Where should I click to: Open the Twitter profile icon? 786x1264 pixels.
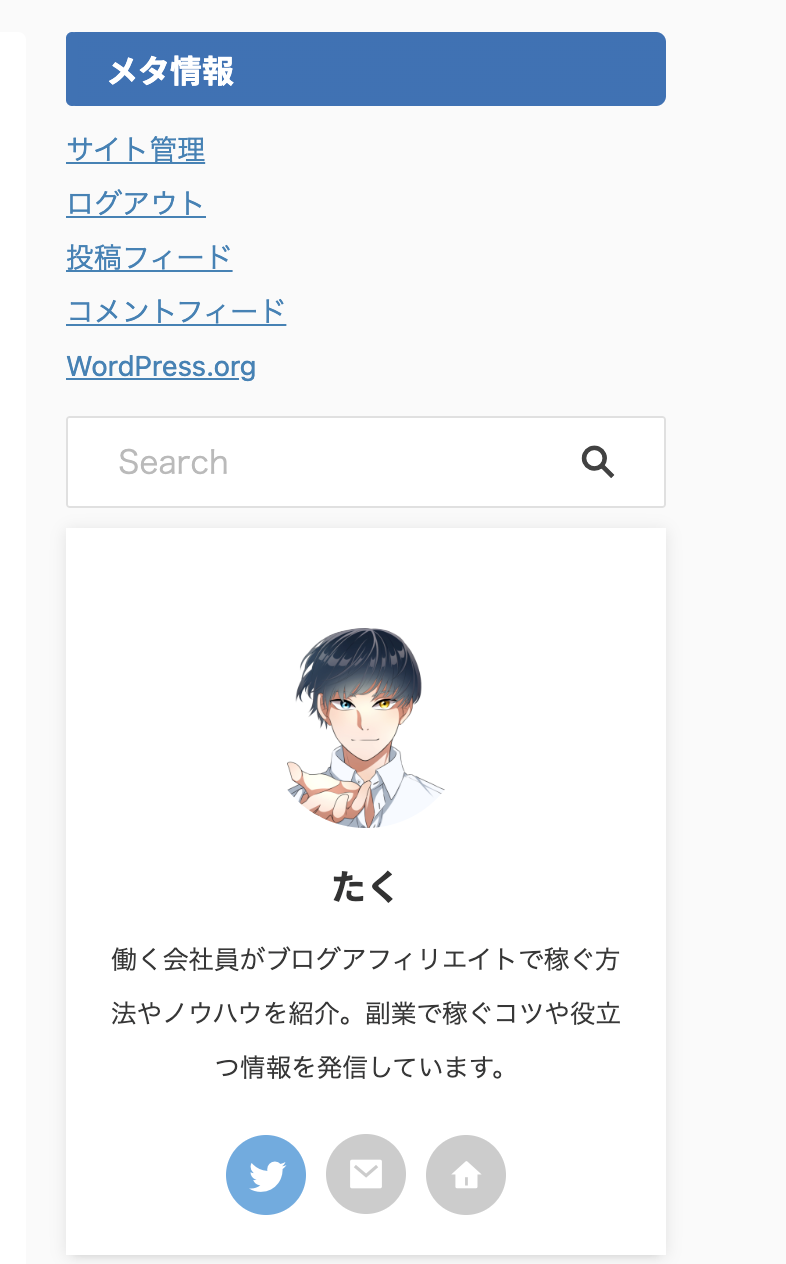[x=266, y=1175]
